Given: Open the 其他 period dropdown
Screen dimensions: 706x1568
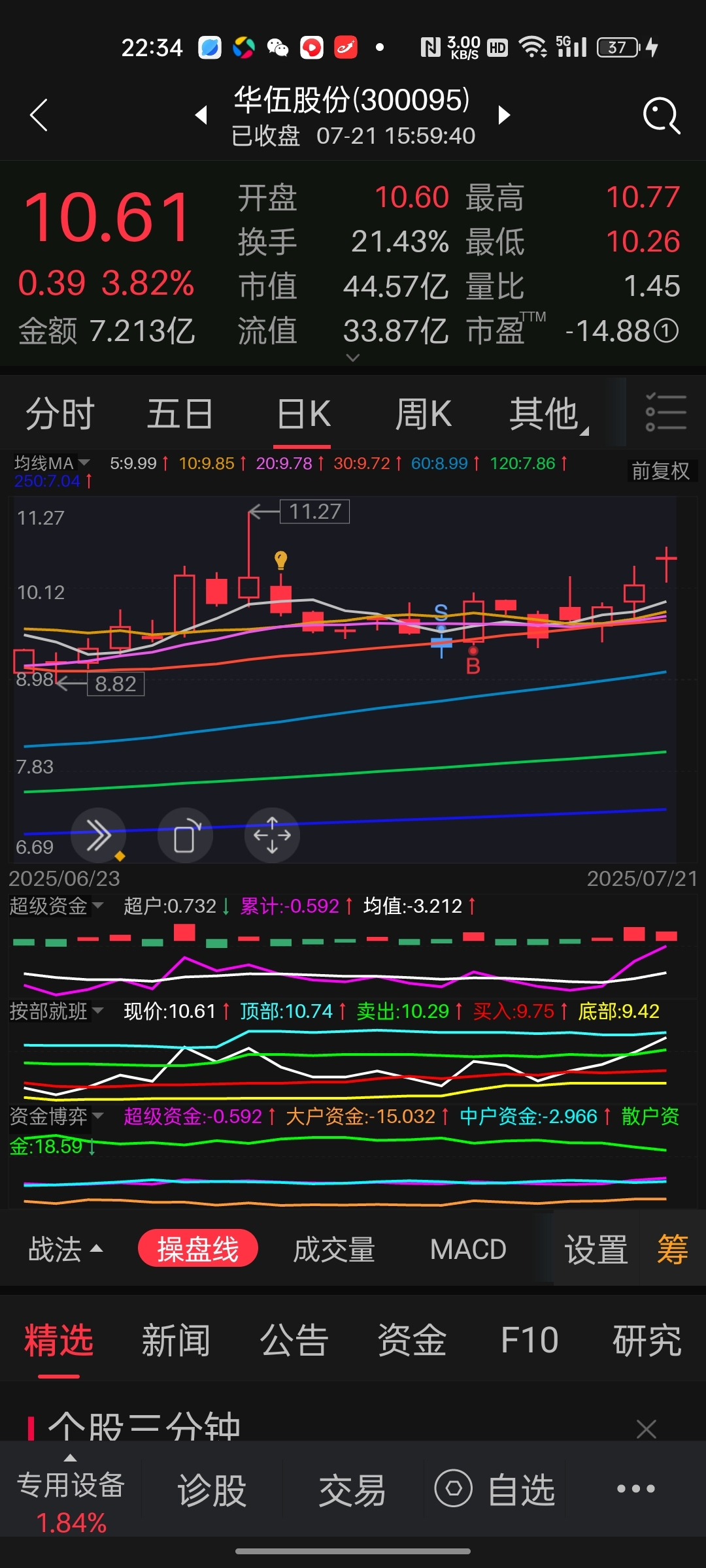Looking at the screenshot, I should point(548,414).
